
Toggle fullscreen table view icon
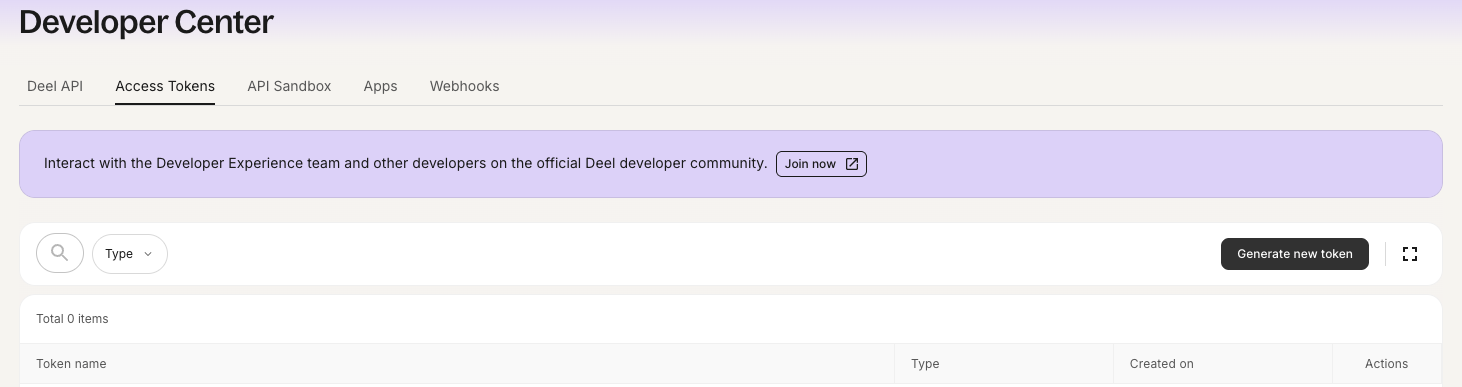point(1410,254)
